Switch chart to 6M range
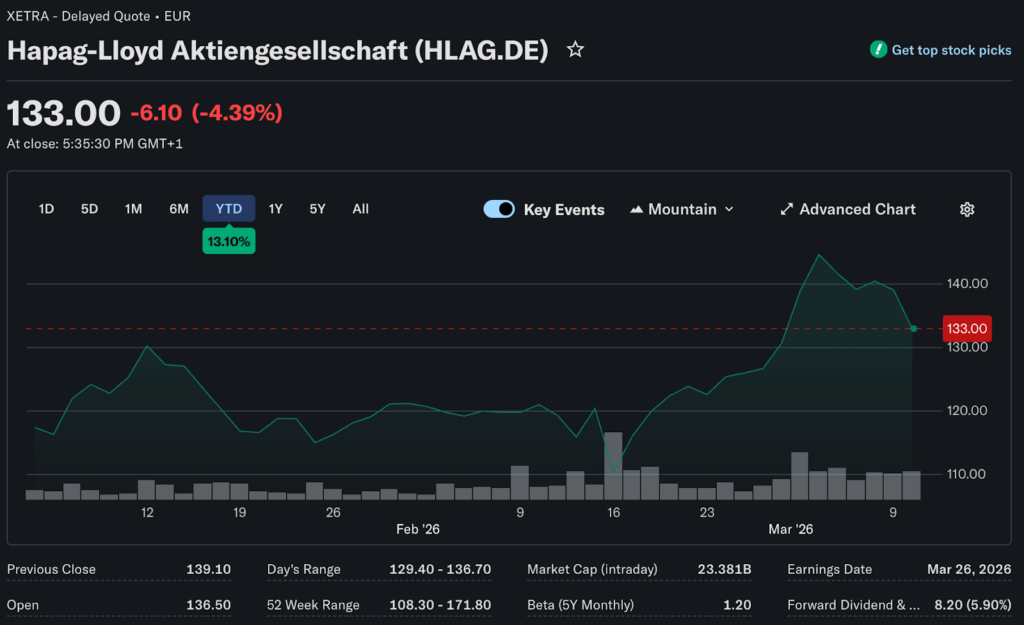 click(179, 209)
